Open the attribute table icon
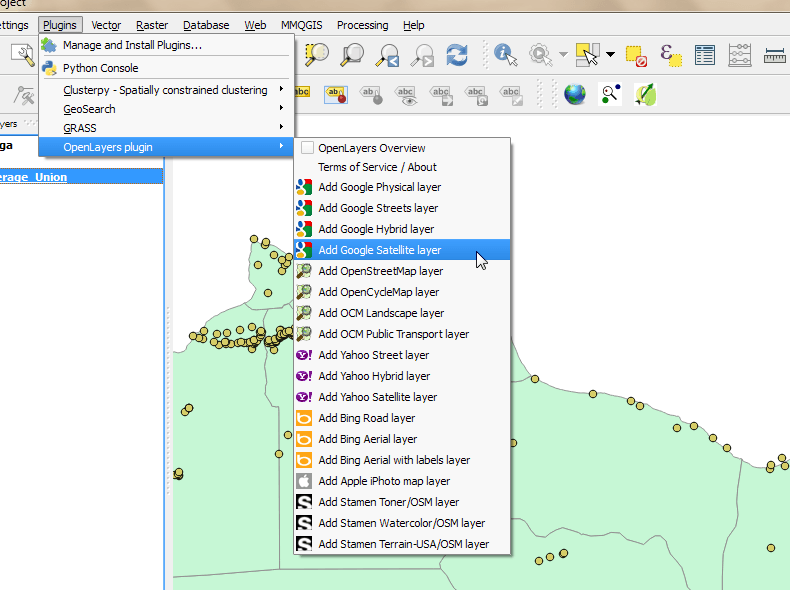 705,54
